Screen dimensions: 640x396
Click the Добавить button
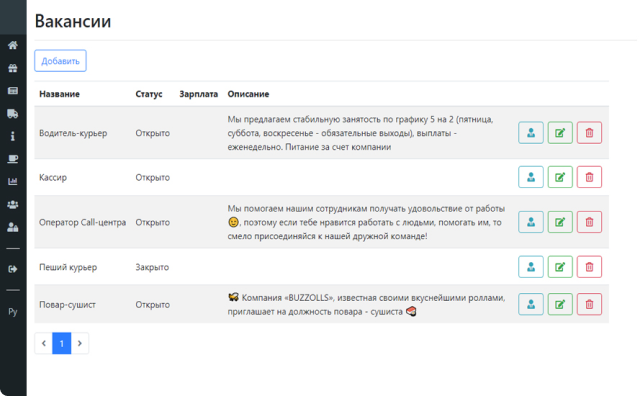coord(60,61)
